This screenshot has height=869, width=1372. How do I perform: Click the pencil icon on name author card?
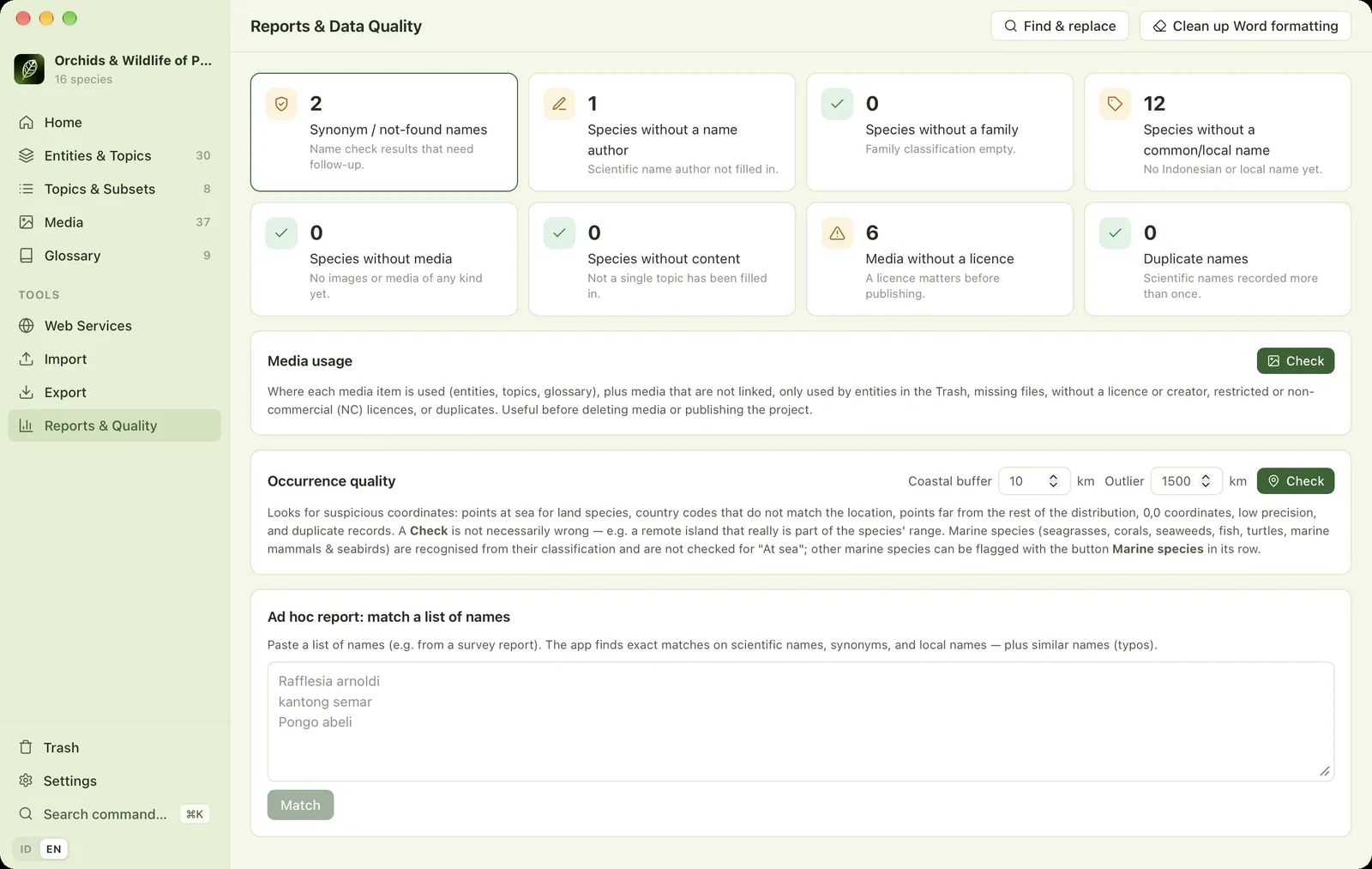tap(559, 104)
